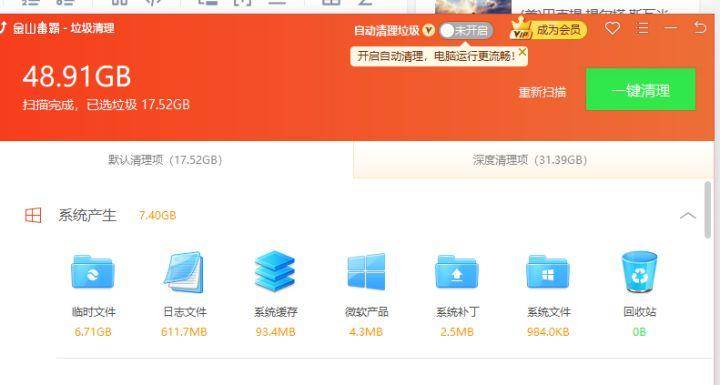This screenshot has width=720, height=385.
Task: Click the heart favorites icon in the title bar
Action: (613, 28)
